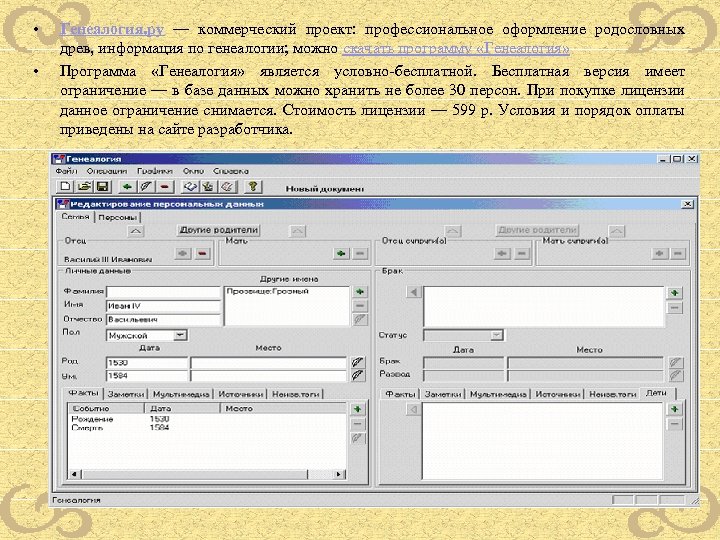Click the minus button in Мать group
720x540 pixels.
(x=360, y=253)
